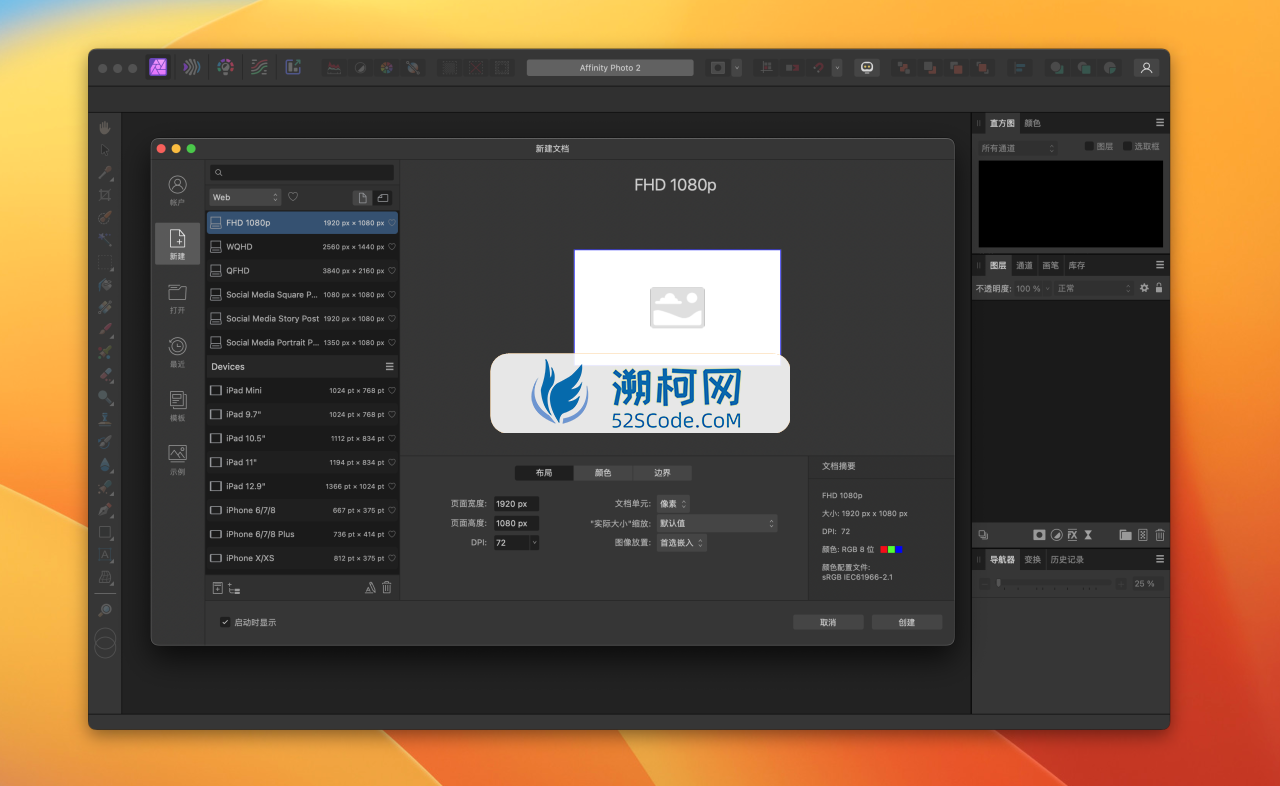The image size is (1280, 786).
Task: Open the 图像放置 dropdown
Action: [681, 543]
